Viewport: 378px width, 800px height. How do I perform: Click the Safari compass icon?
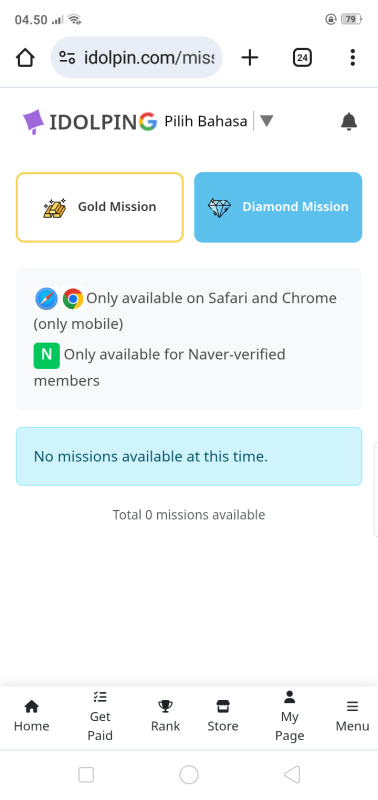point(46,299)
